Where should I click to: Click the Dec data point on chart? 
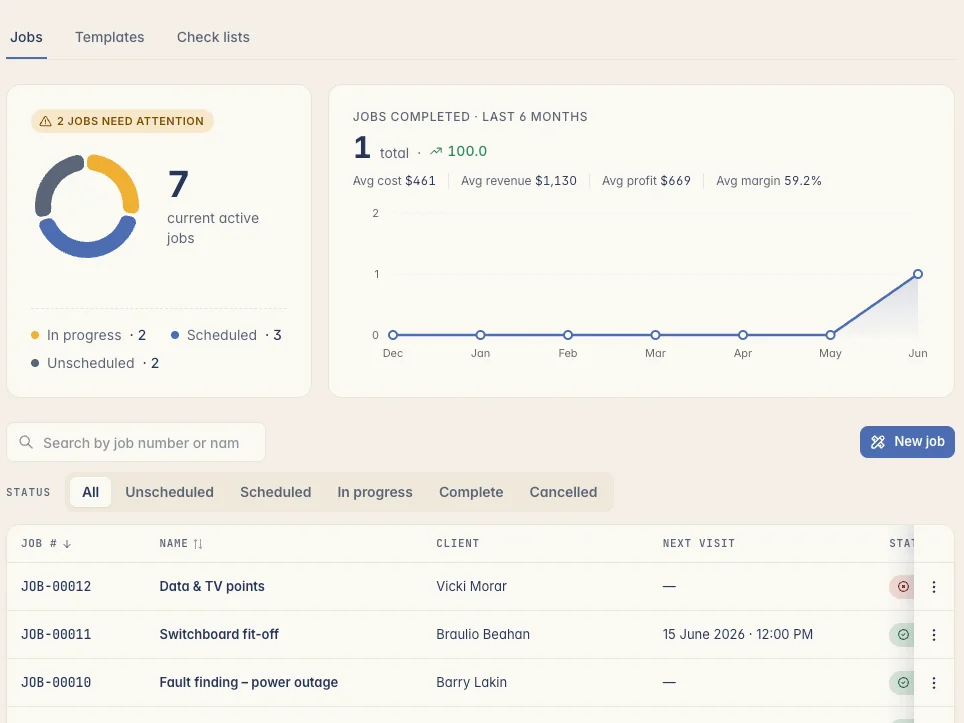[393, 335]
